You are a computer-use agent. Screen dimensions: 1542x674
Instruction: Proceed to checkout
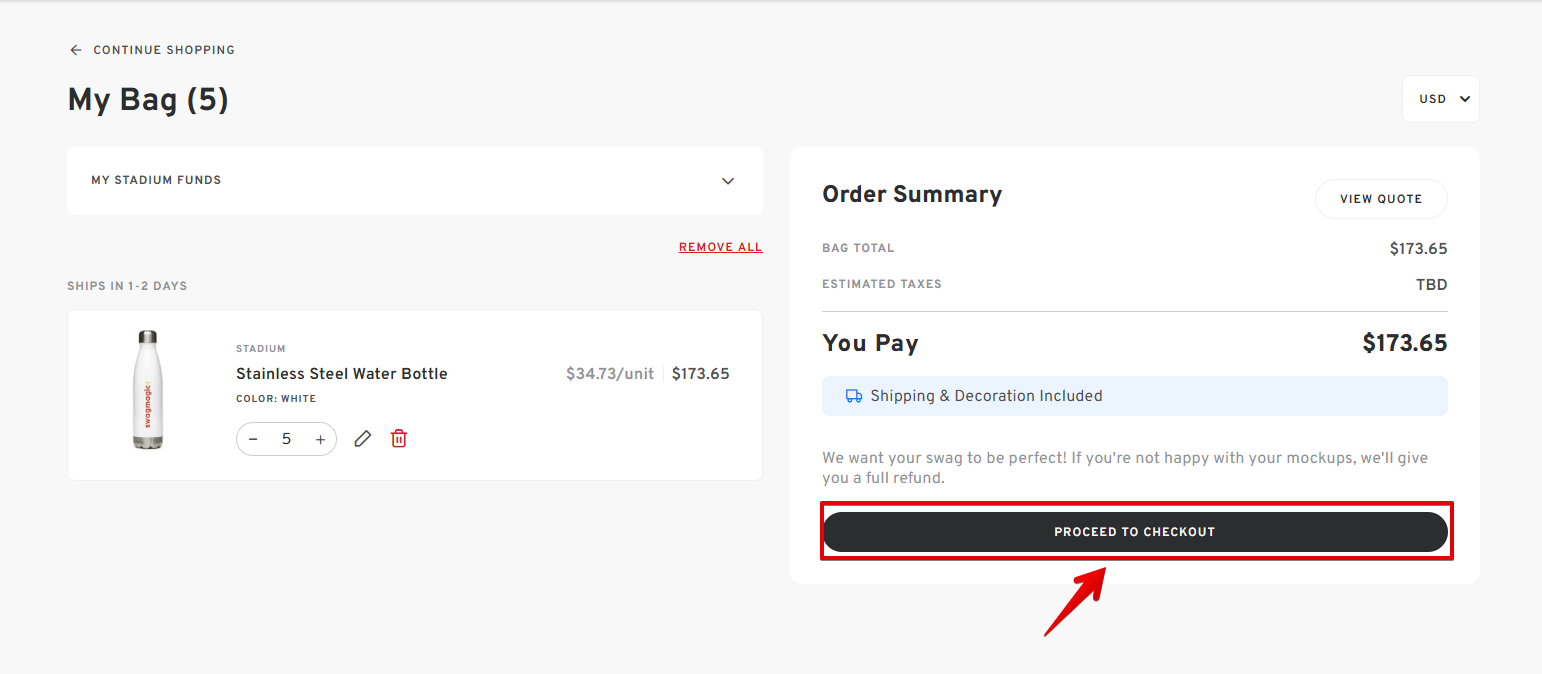[x=1135, y=532]
